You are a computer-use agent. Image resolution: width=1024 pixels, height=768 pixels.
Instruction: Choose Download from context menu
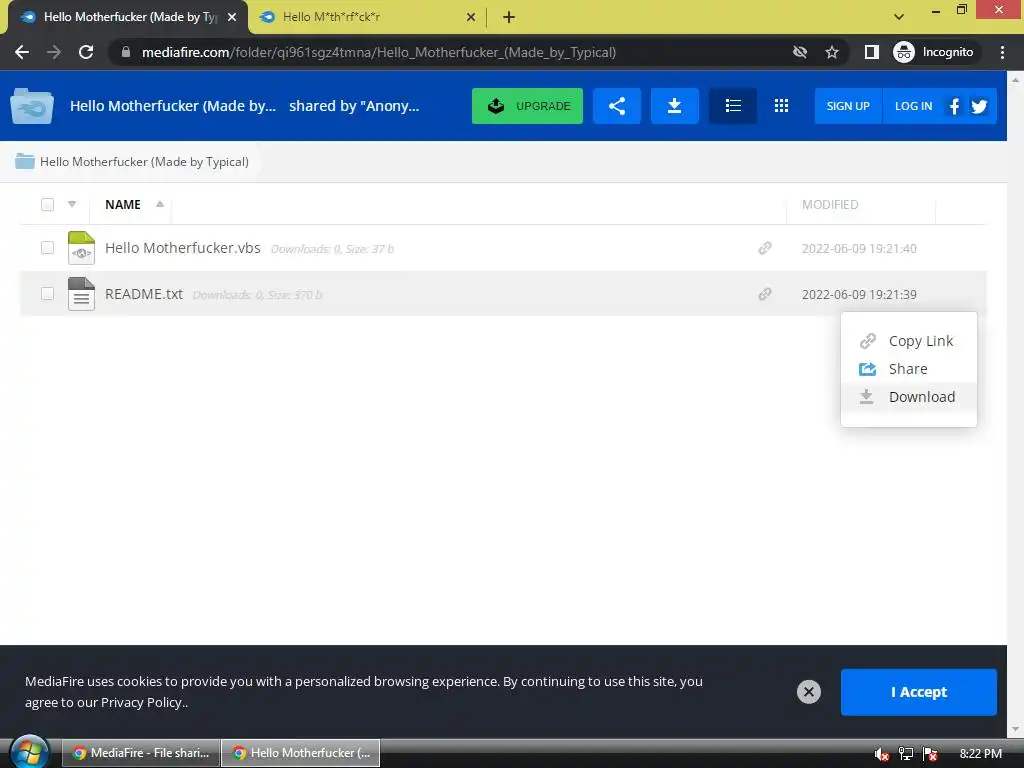click(908, 396)
